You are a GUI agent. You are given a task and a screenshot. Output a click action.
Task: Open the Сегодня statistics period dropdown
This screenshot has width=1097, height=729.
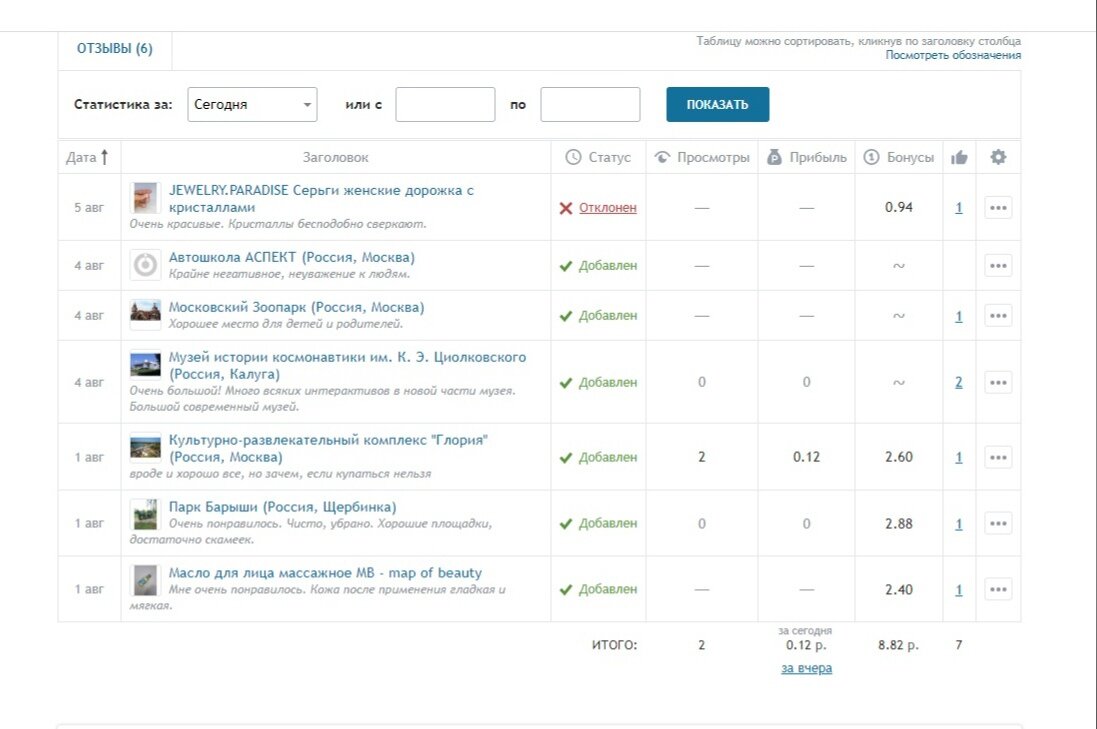coord(252,104)
